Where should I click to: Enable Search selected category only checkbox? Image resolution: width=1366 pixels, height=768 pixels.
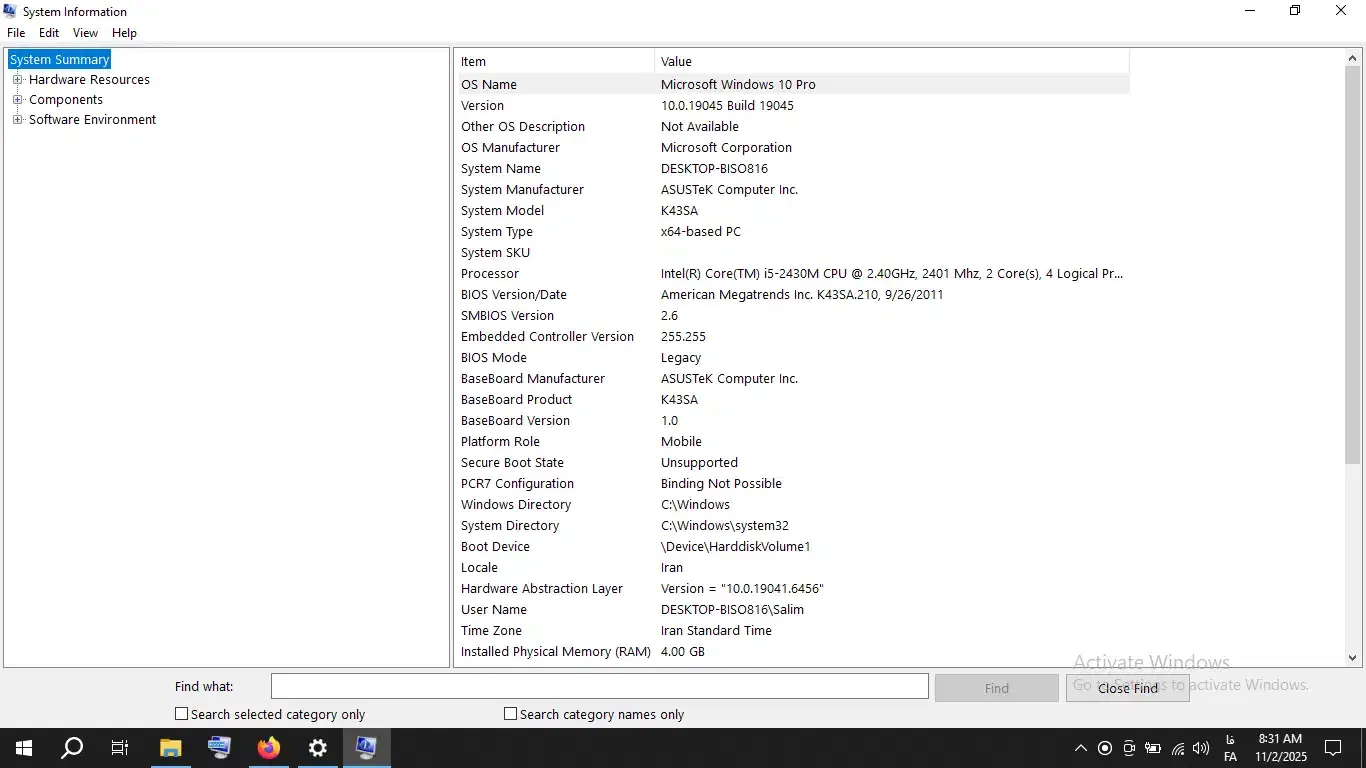(182, 714)
